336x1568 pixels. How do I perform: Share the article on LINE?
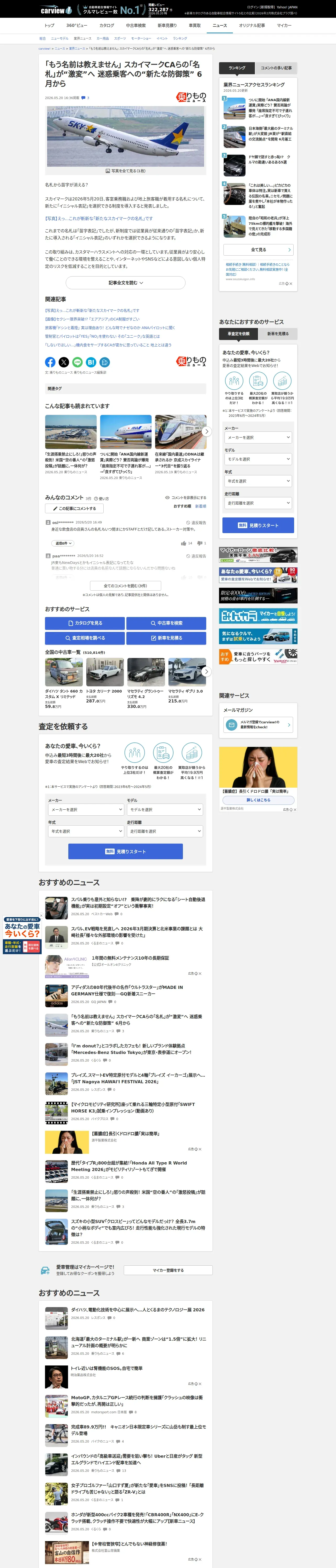point(77,362)
